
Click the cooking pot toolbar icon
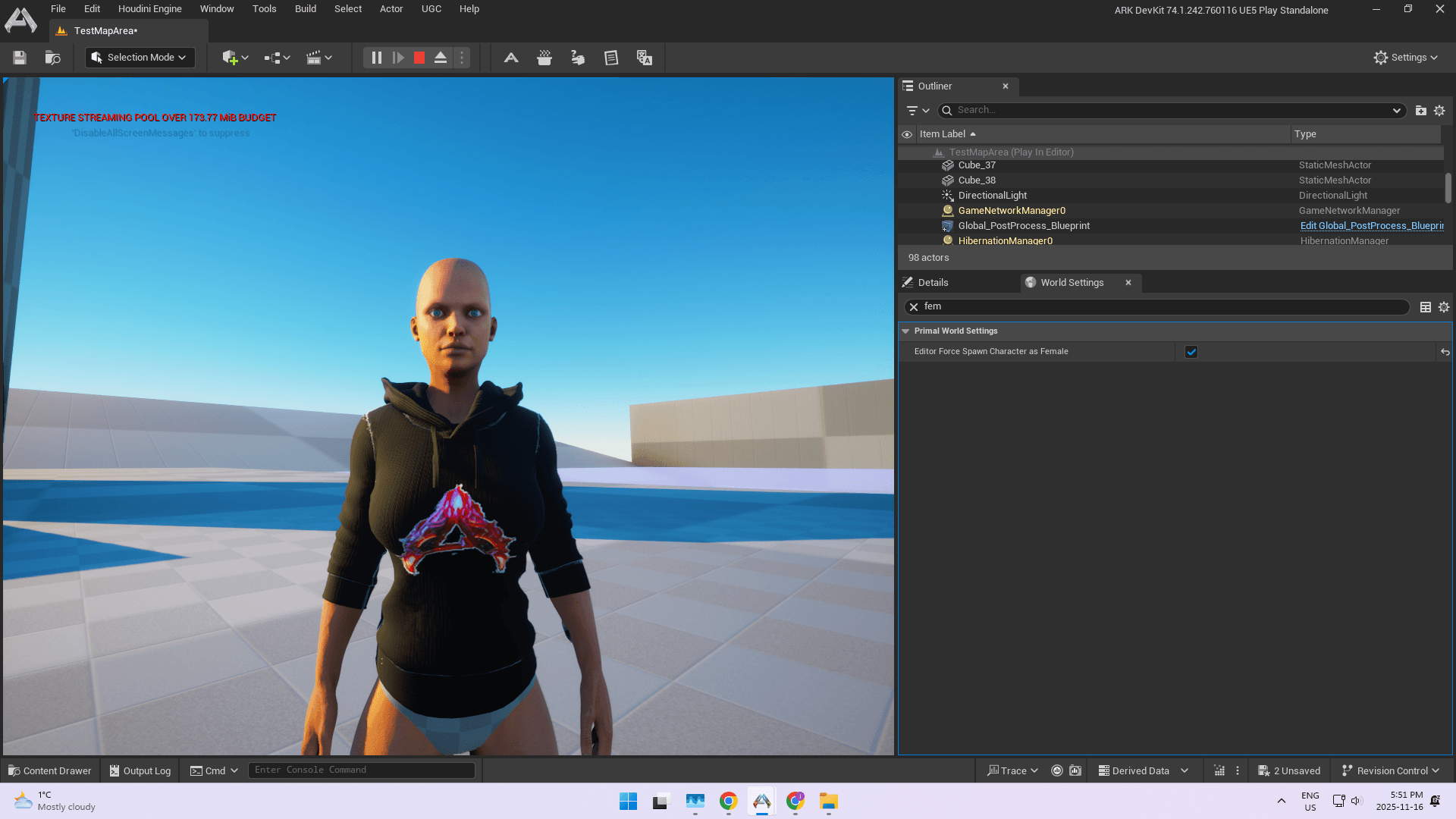coord(544,58)
